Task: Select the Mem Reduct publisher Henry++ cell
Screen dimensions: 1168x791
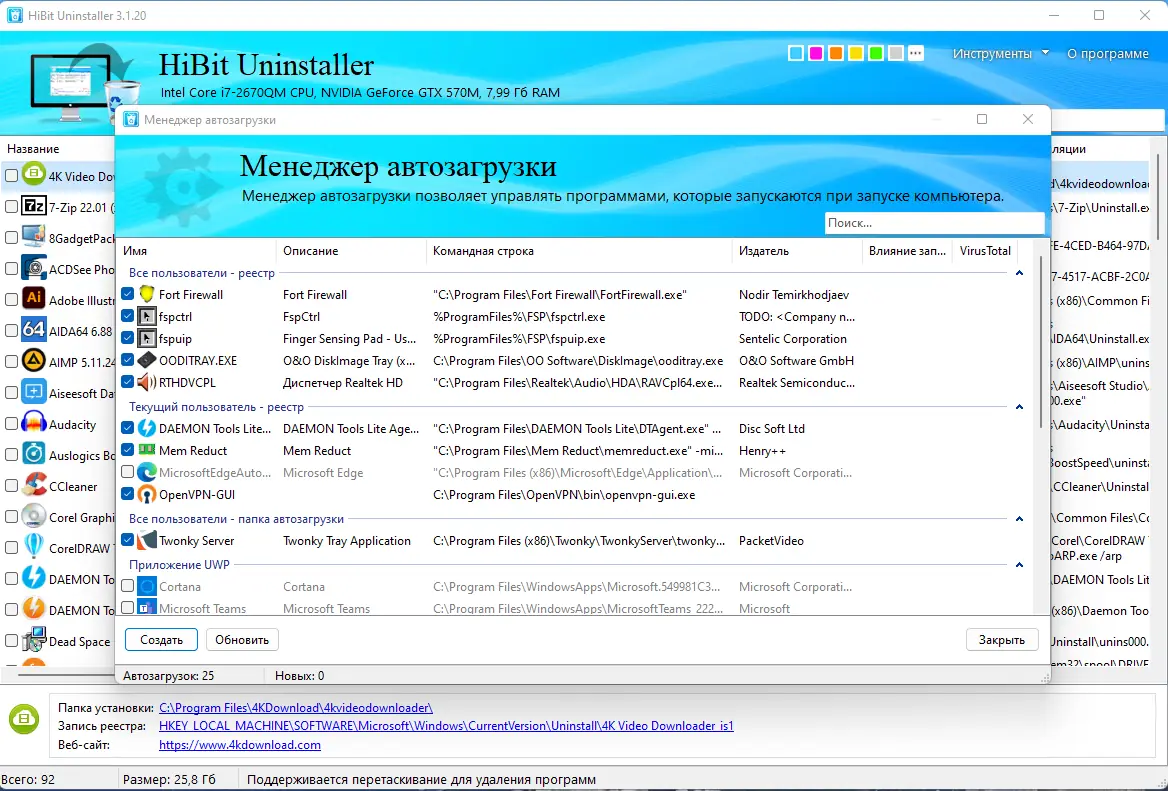Action: coord(763,451)
